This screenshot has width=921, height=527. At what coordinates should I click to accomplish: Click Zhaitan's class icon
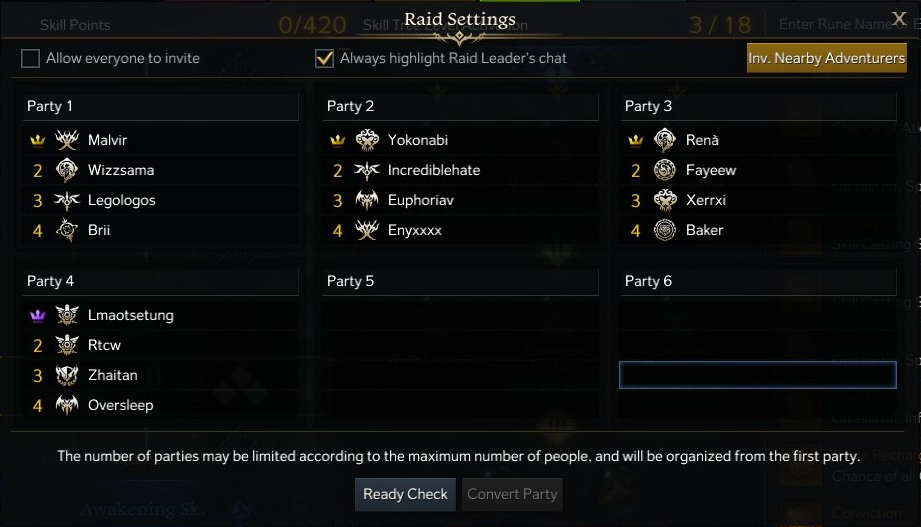pyautogui.click(x=67, y=375)
